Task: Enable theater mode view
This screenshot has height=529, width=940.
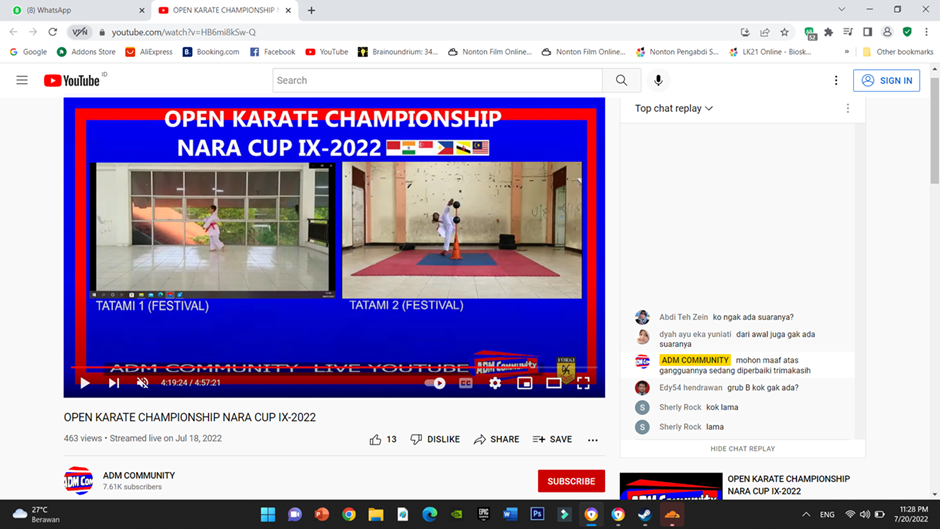Action: click(x=553, y=383)
